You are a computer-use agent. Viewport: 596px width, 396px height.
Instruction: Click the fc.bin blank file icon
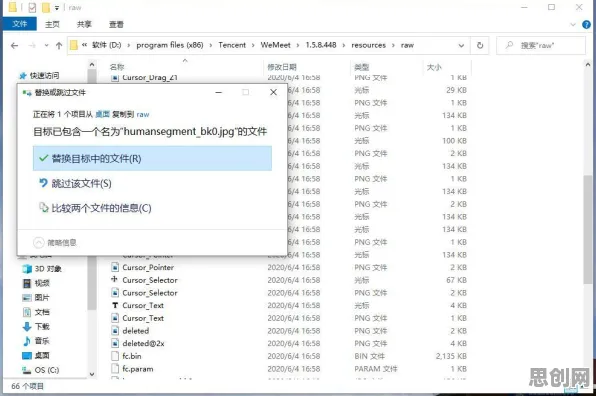click(x=115, y=356)
